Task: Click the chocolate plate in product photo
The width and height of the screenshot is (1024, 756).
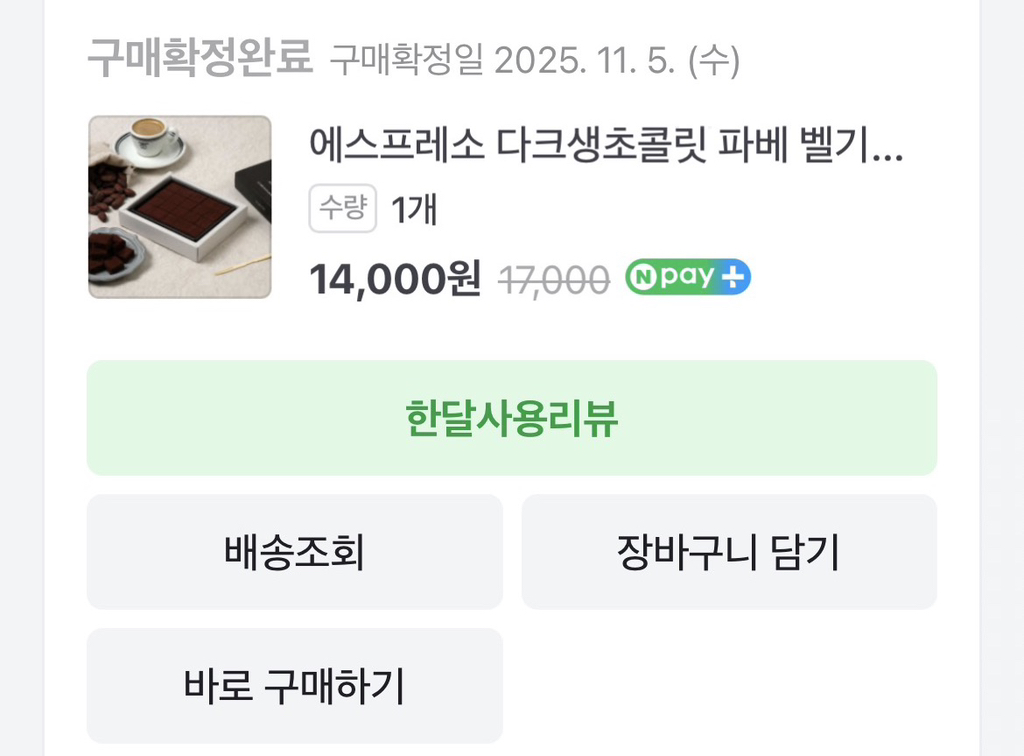Action: (x=115, y=255)
